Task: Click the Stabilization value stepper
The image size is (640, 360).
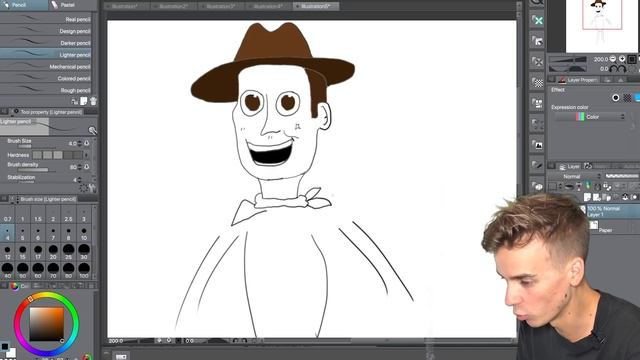Action: [80, 180]
